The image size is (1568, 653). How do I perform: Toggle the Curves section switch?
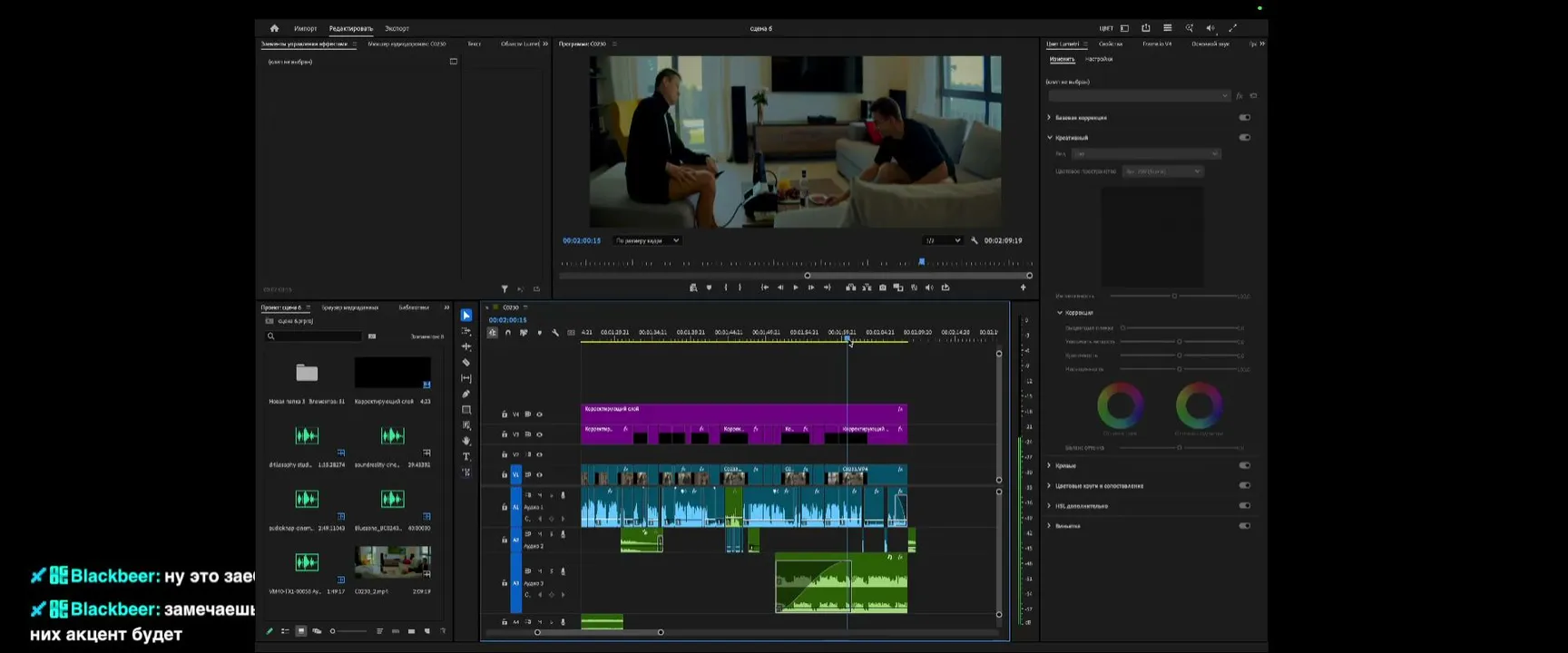[x=1245, y=465]
